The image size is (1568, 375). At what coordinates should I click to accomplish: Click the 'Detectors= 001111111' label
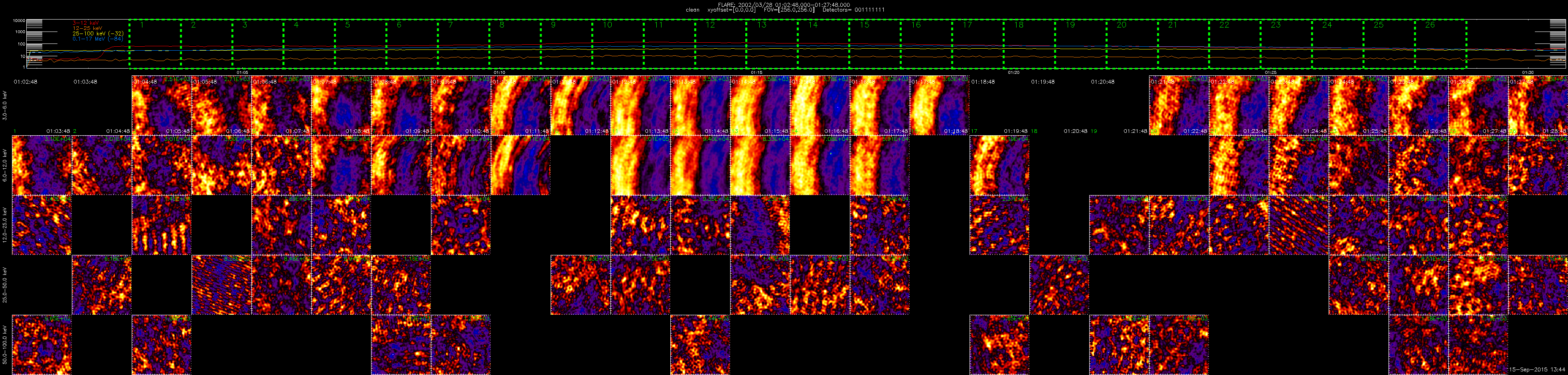(853, 10)
